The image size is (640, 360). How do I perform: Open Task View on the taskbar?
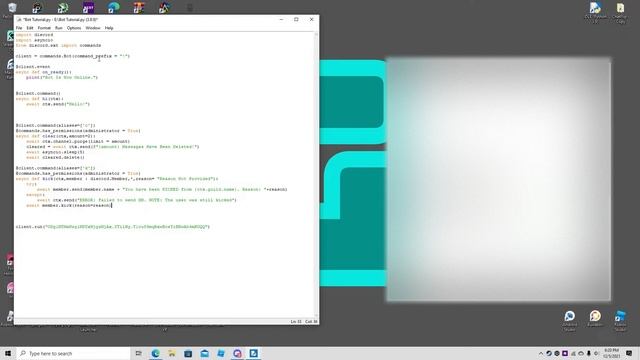click(139, 353)
